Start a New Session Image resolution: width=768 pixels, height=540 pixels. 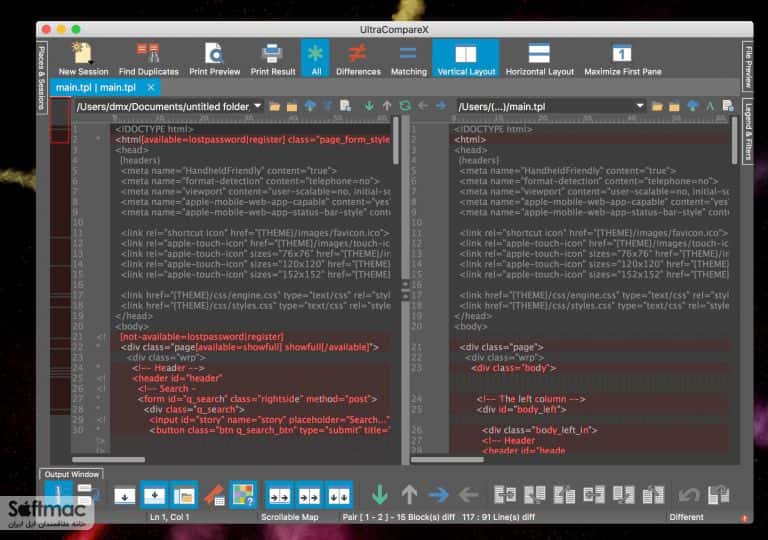[83, 59]
